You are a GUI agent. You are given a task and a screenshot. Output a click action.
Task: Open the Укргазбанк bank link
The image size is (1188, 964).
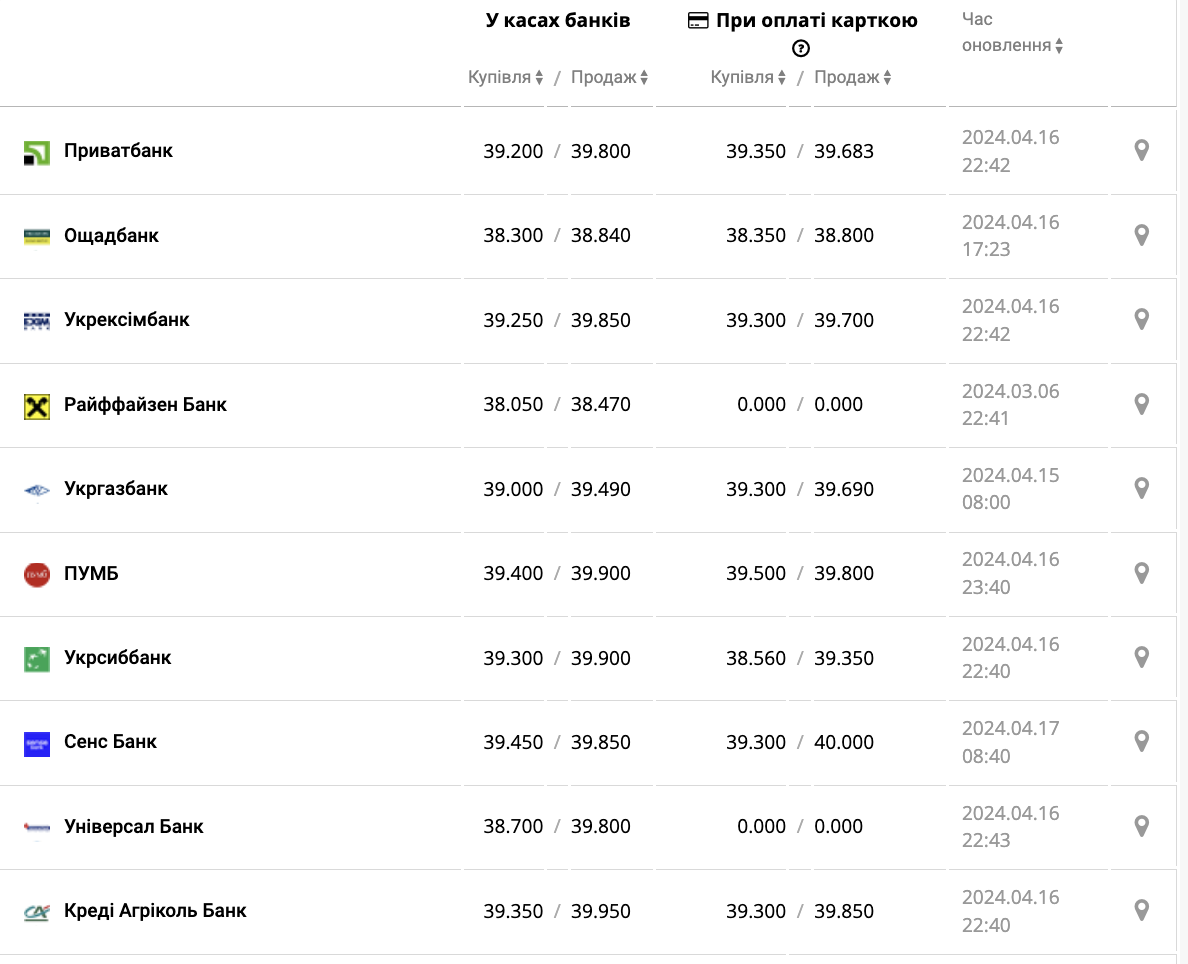pos(116,489)
